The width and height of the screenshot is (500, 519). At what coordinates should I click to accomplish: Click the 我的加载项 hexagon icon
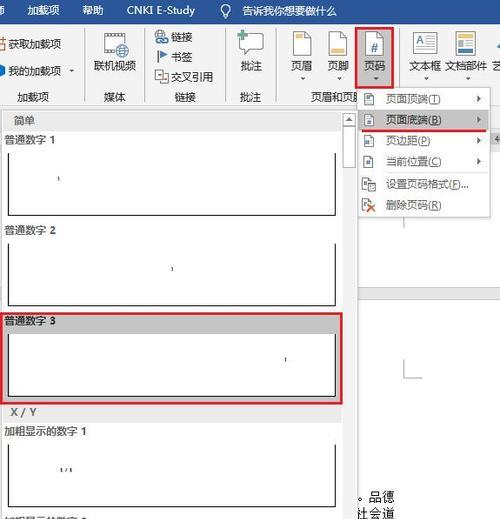tap(3, 71)
